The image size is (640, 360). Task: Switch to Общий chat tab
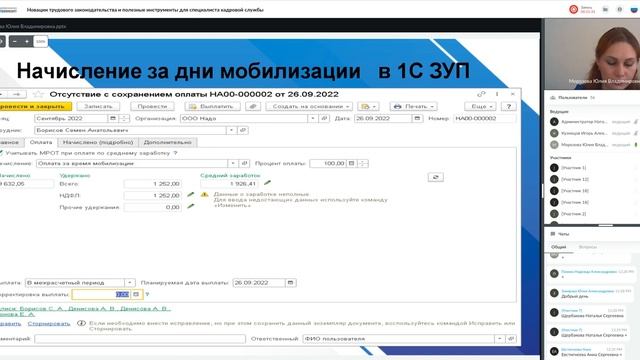(x=558, y=247)
